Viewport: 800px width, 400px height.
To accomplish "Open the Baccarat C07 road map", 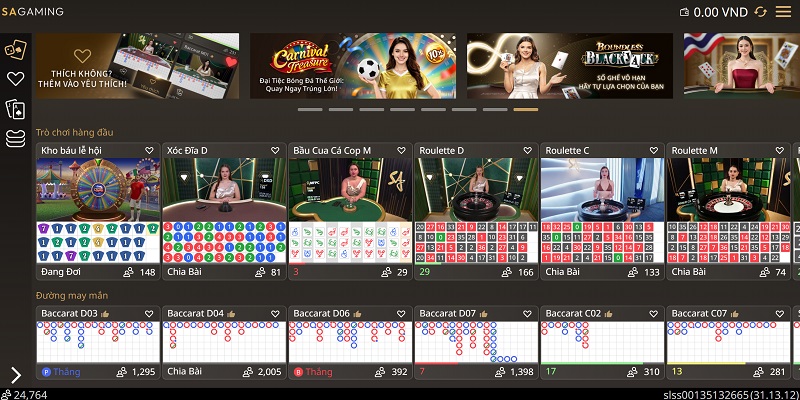I will [729, 342].
